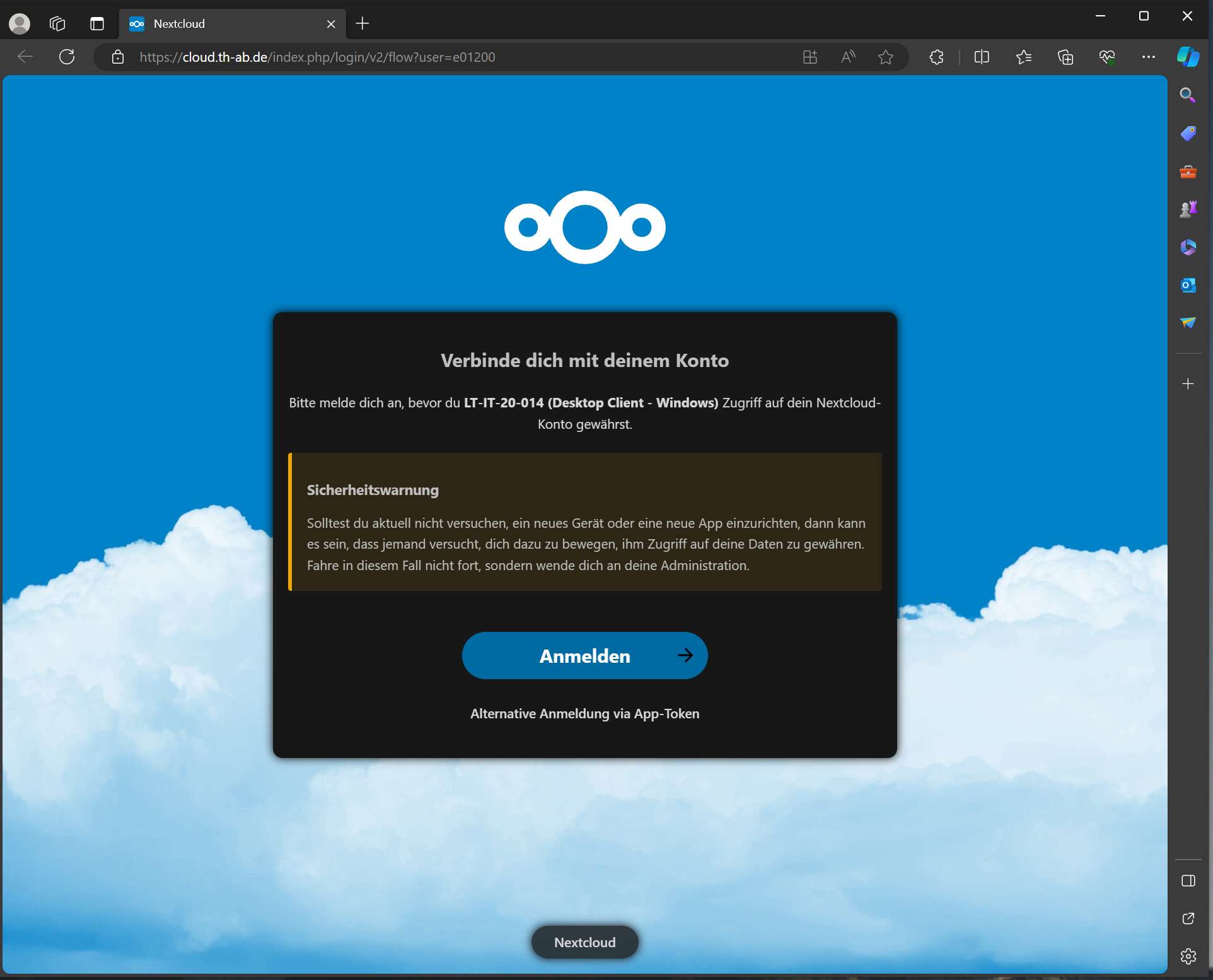1213x980 pixels.
Task: Open the Extensions puzzle icon
Action: [x=936, y=57]
